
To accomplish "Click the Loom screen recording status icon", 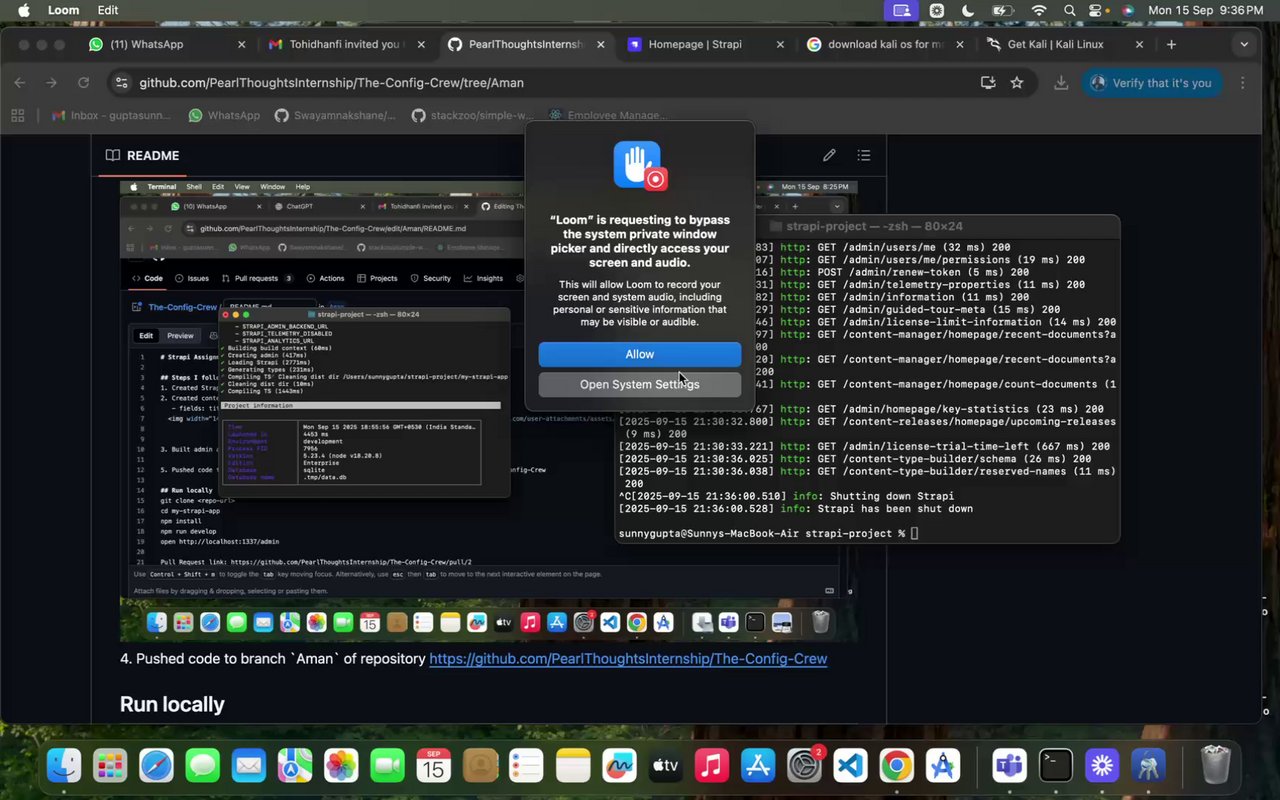I will 901,10.
